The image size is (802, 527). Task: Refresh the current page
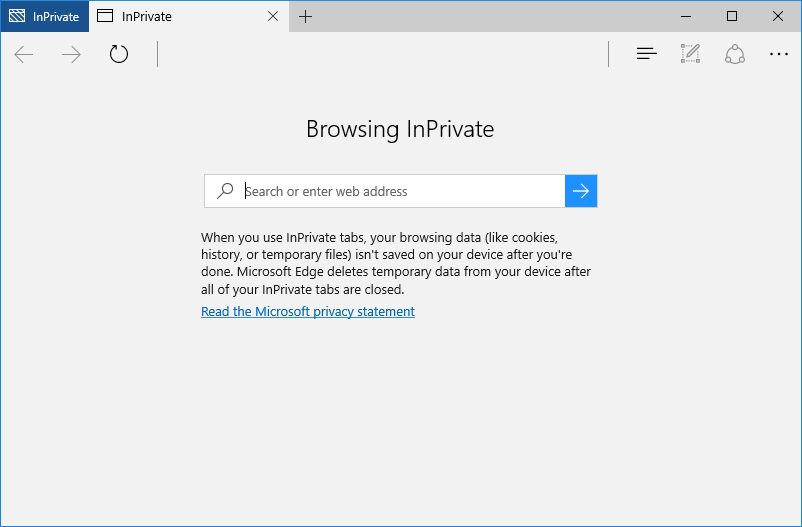click(119, 54)
